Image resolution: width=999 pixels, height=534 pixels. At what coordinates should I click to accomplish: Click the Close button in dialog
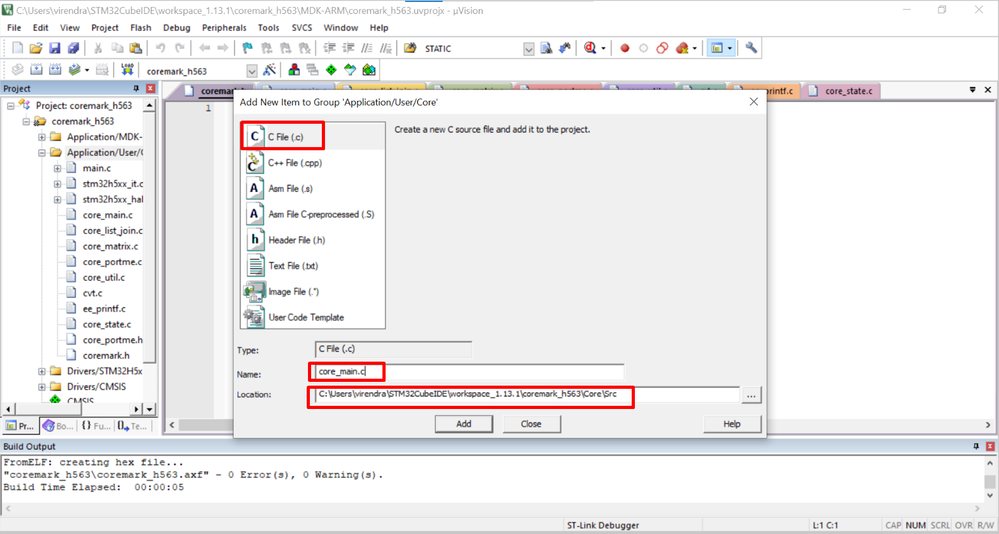(x=531, y=424)
